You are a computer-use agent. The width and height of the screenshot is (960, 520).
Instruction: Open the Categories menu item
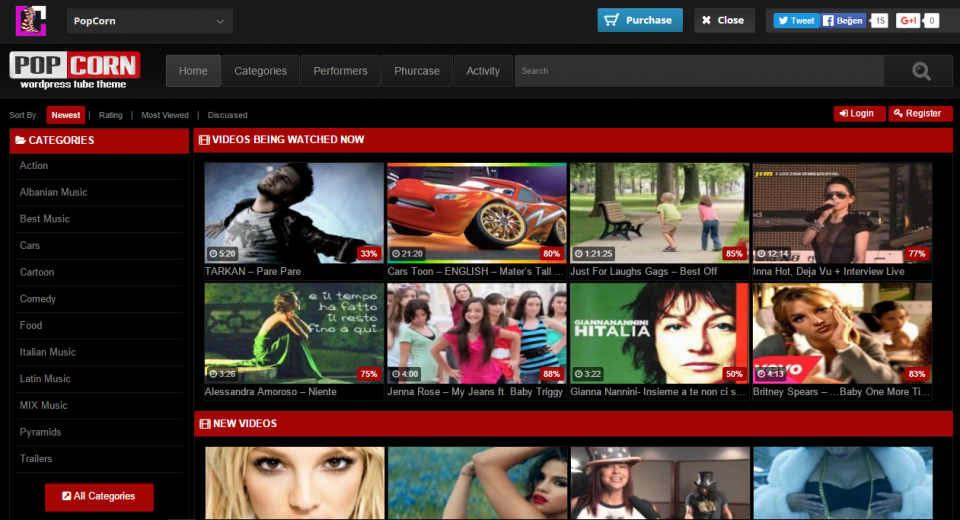click(260, 71)
